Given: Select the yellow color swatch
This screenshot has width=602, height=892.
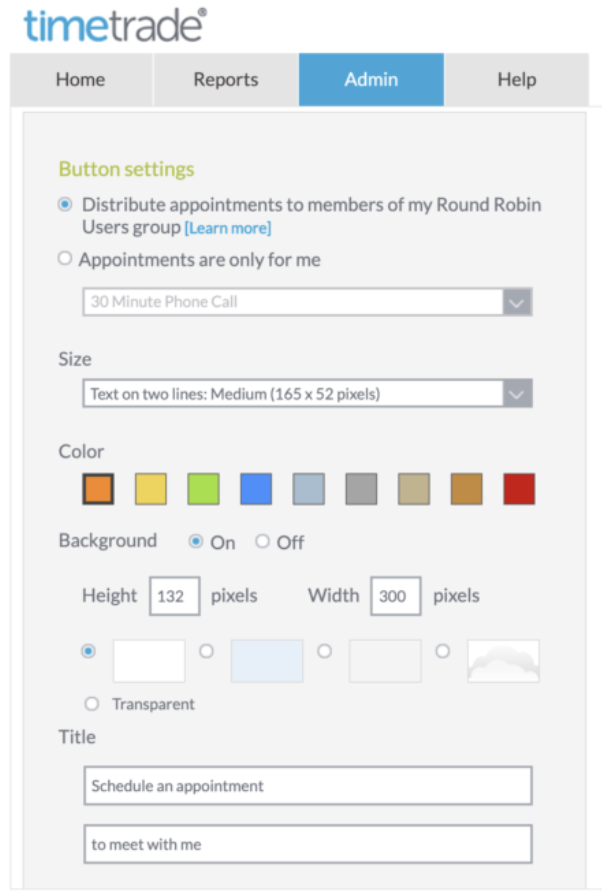Looking at the screenshot, I should [151, 489].
